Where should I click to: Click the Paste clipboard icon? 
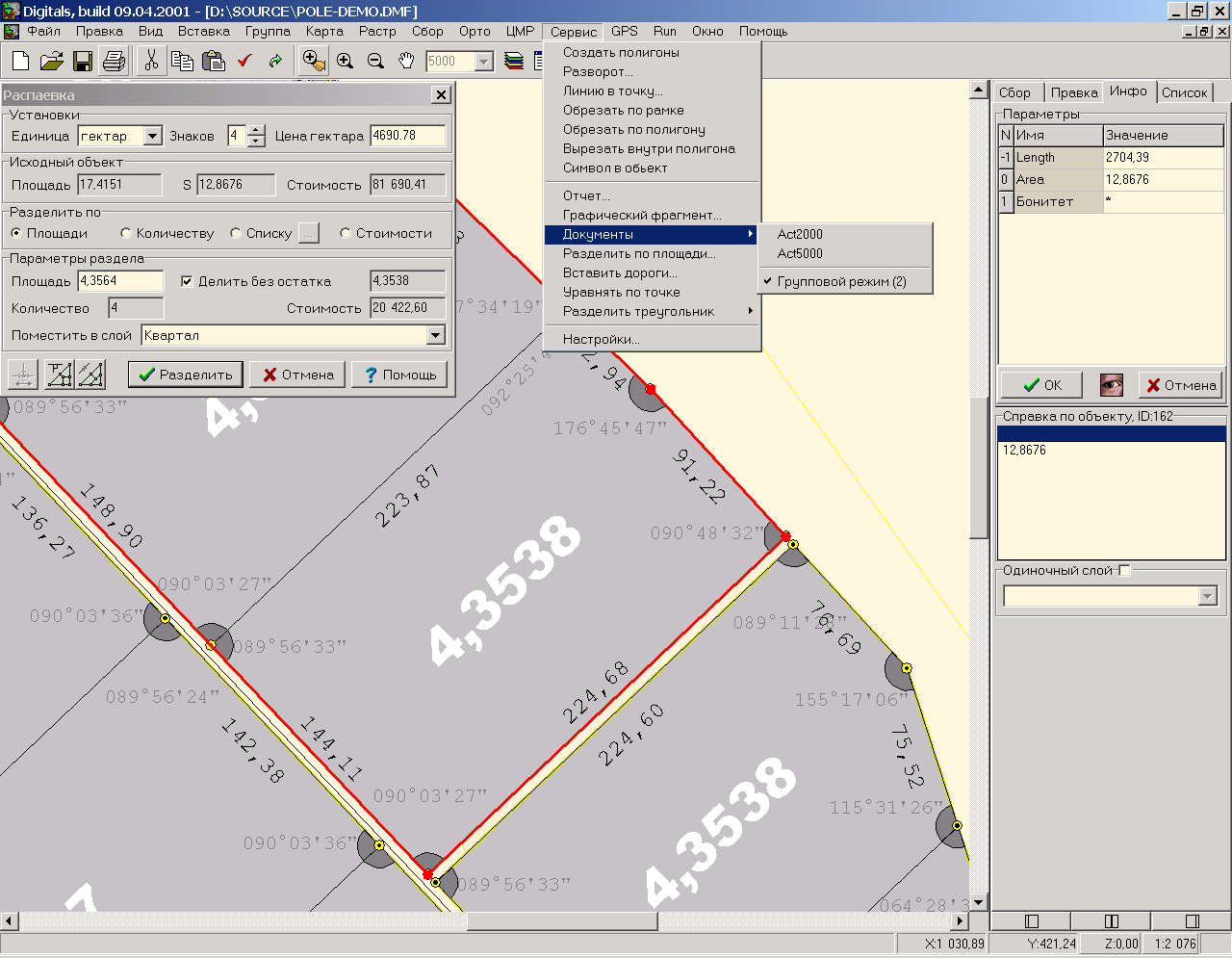tap(213, 62)
